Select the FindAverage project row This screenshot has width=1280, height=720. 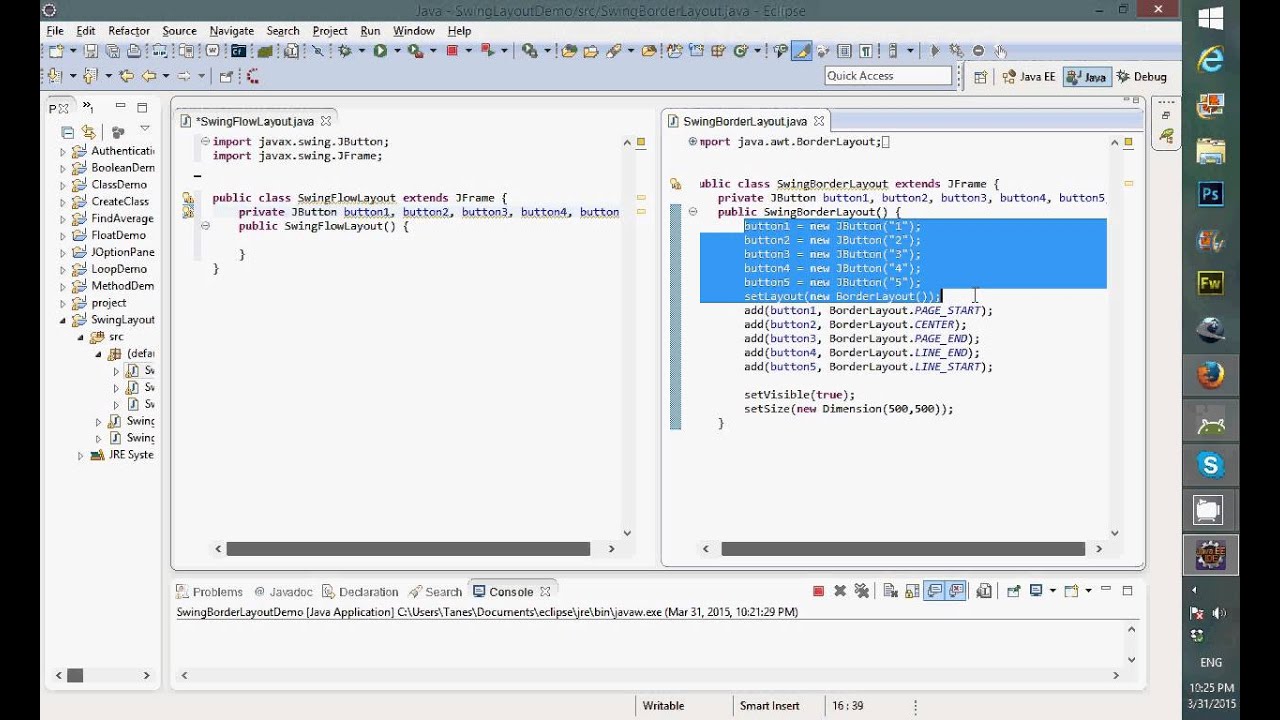[108, 218]
